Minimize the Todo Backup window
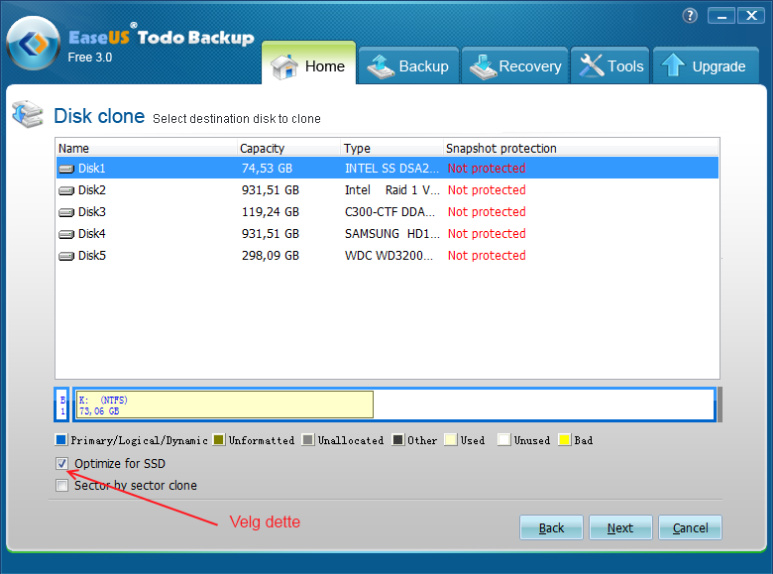The width and height of the screenshot is (773, 574). click(722, 16)
